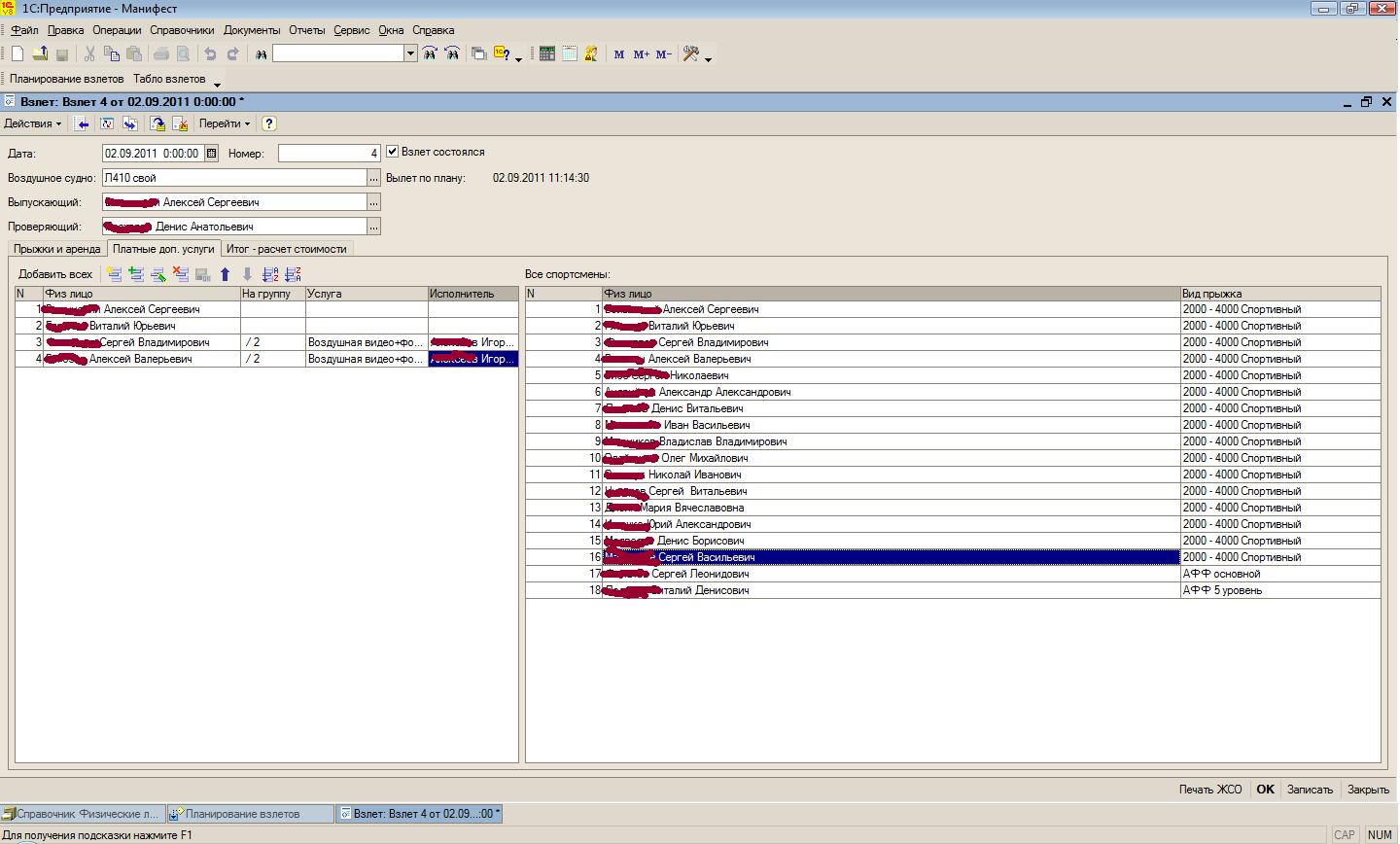Image resolution: width=1400 pixels, height=844 pixels.
Task: Click the '...' button for Выпускающий
Action: 374,202
